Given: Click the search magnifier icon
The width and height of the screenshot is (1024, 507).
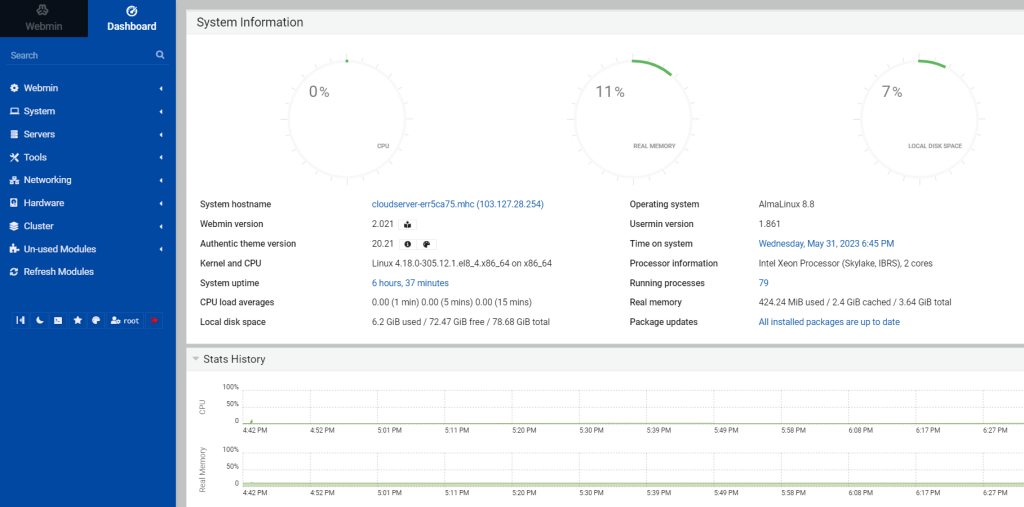Looking at the screenshot, I should pyautogui.click(x=160, y=56).
